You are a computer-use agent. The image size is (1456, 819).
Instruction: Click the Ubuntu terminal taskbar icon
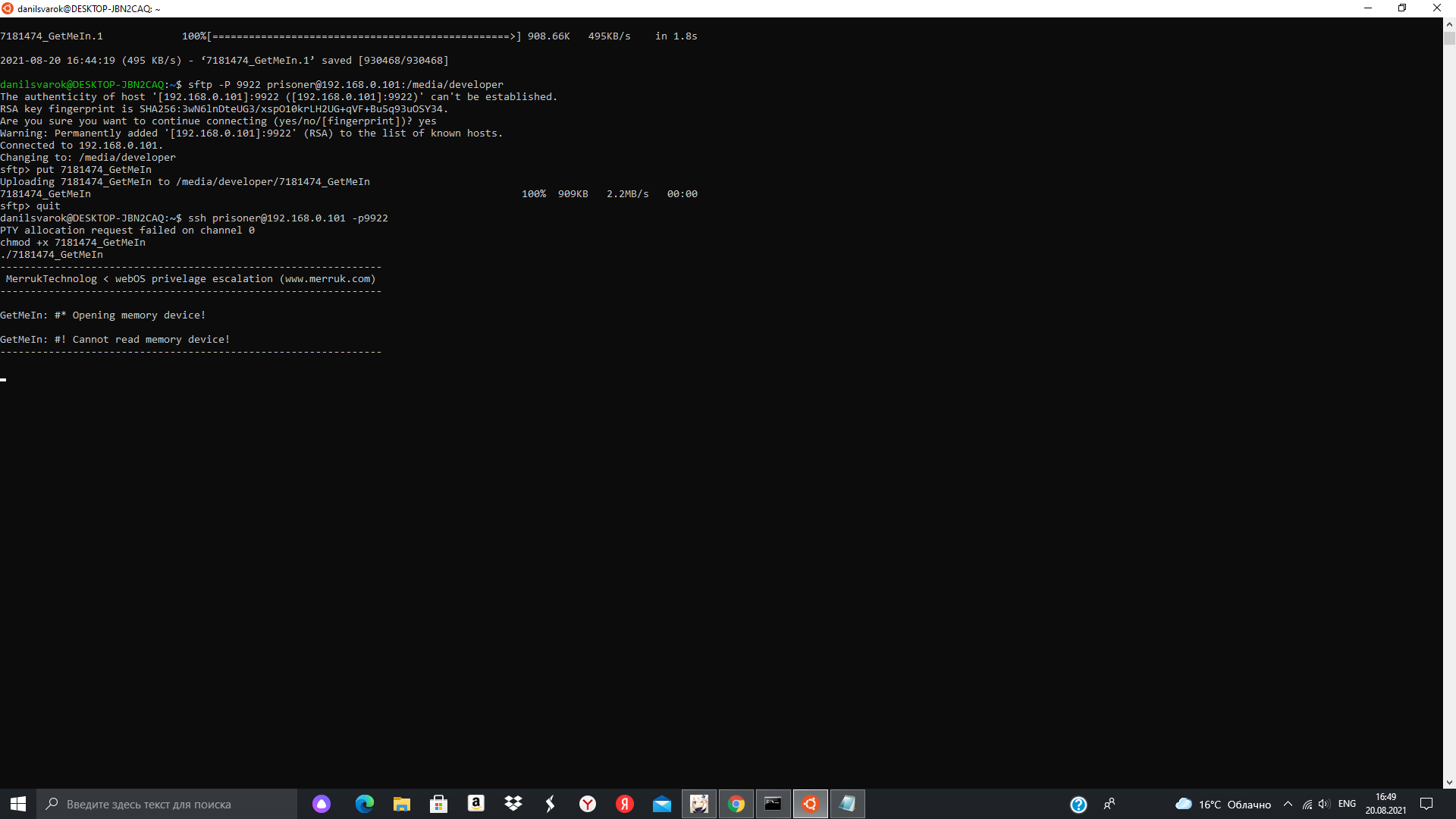coord(810,804)
